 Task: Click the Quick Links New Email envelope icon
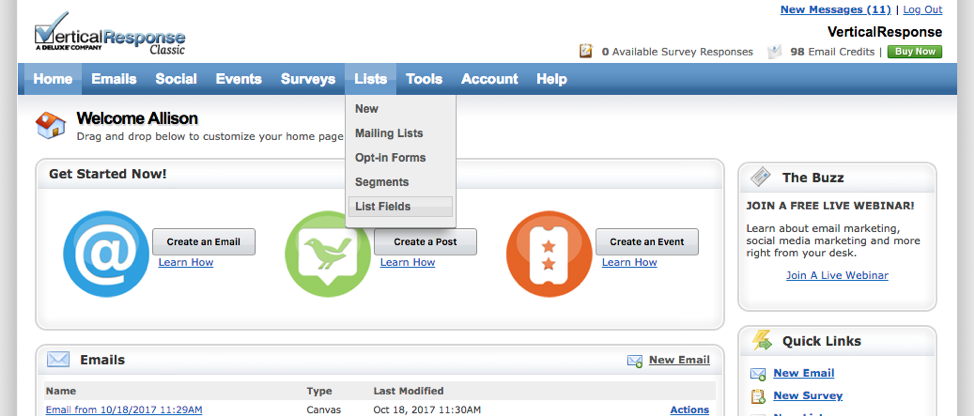coord(758,374)
